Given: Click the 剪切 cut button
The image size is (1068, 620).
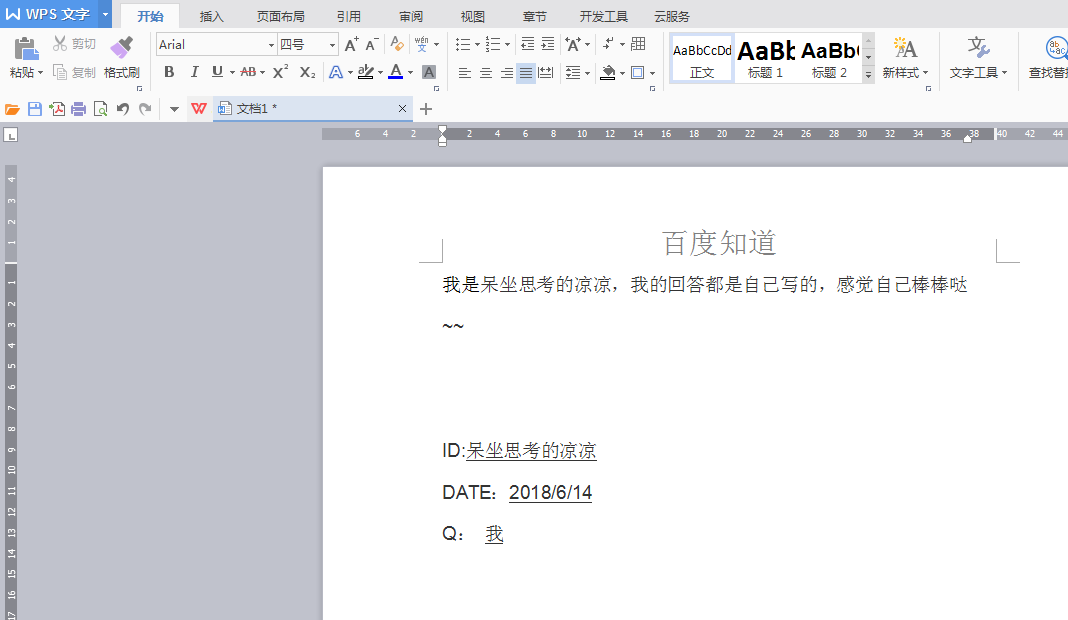Looking at the screenshot, I should click(x=74, y=44).
